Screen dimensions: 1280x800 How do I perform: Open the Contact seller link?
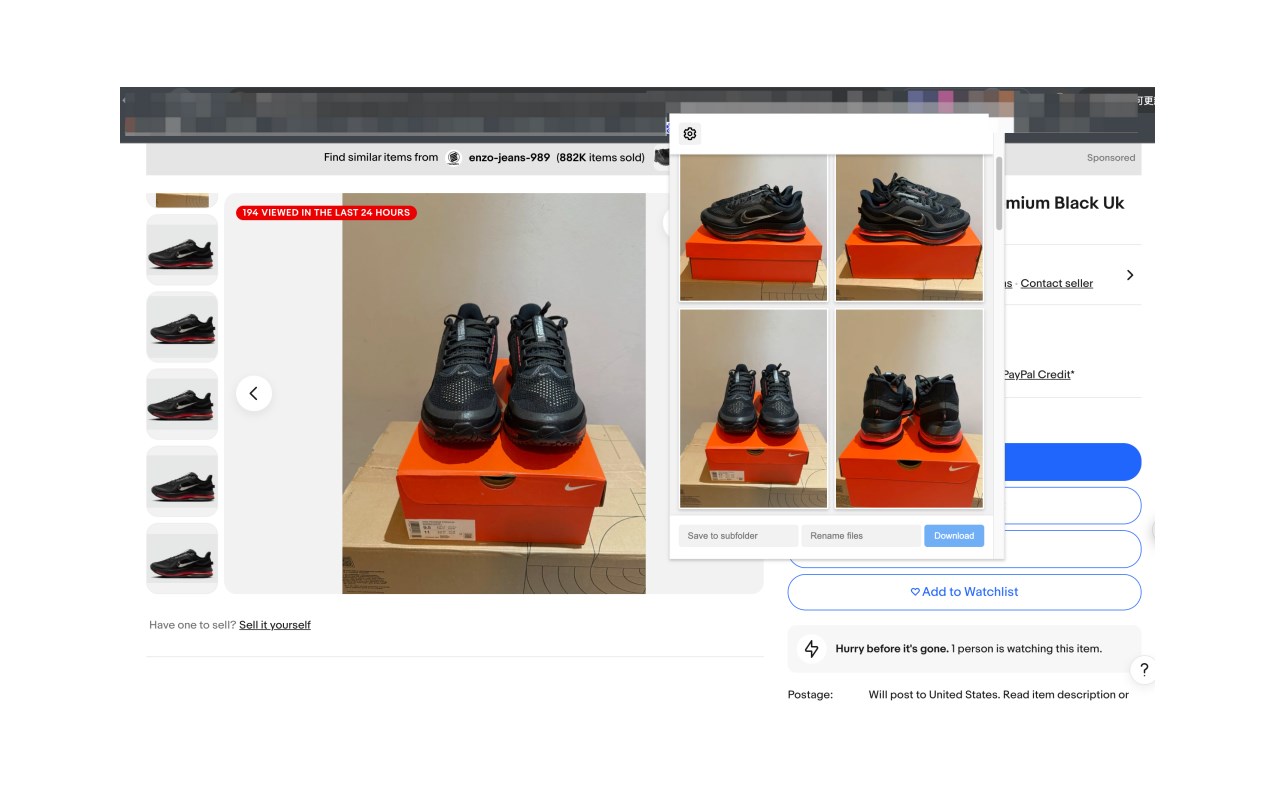(1057, 283)
